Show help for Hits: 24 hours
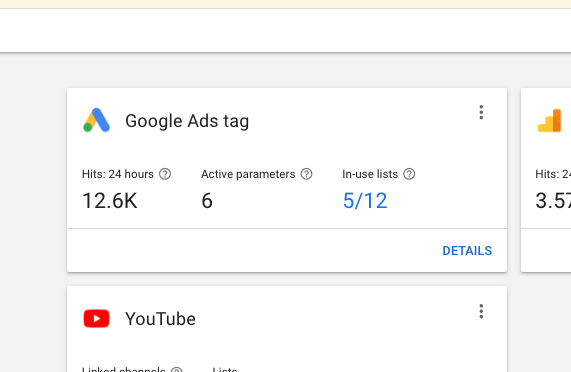 click(x=165, y=174)
